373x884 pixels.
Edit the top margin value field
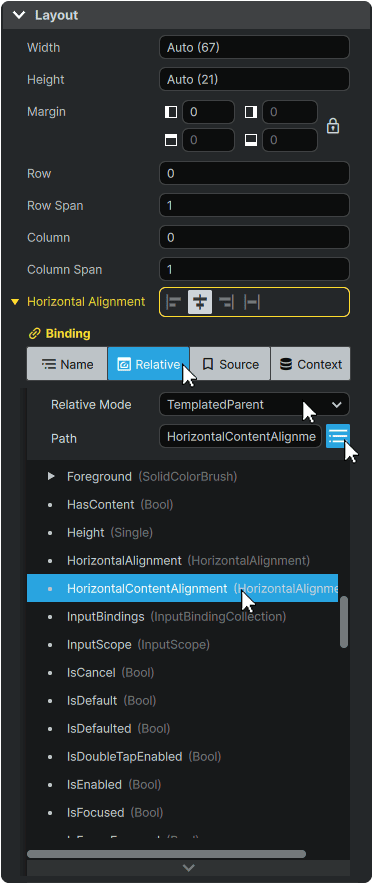208,140
